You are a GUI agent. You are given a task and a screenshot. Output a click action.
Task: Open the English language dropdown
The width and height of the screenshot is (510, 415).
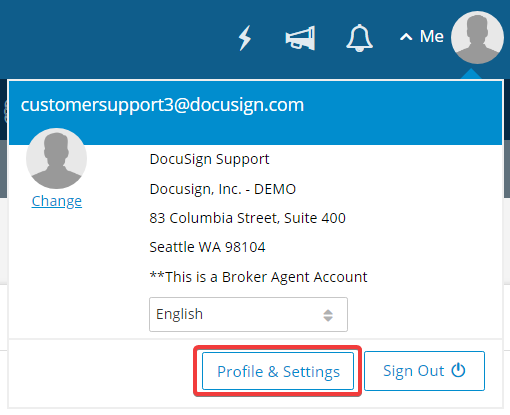point(248,314)
